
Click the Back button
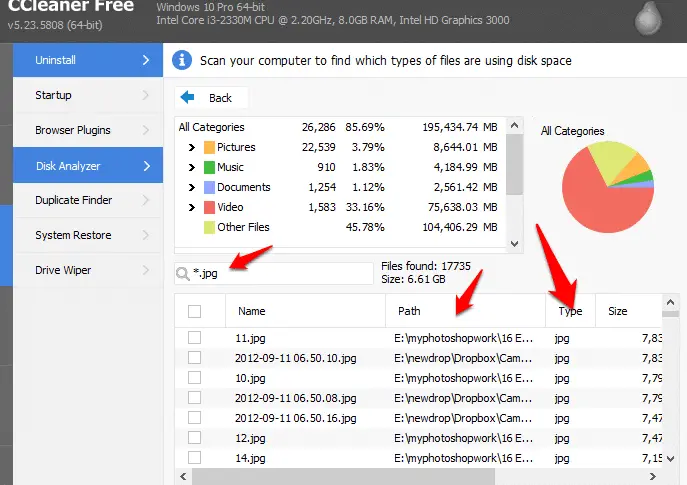[211, 97]
